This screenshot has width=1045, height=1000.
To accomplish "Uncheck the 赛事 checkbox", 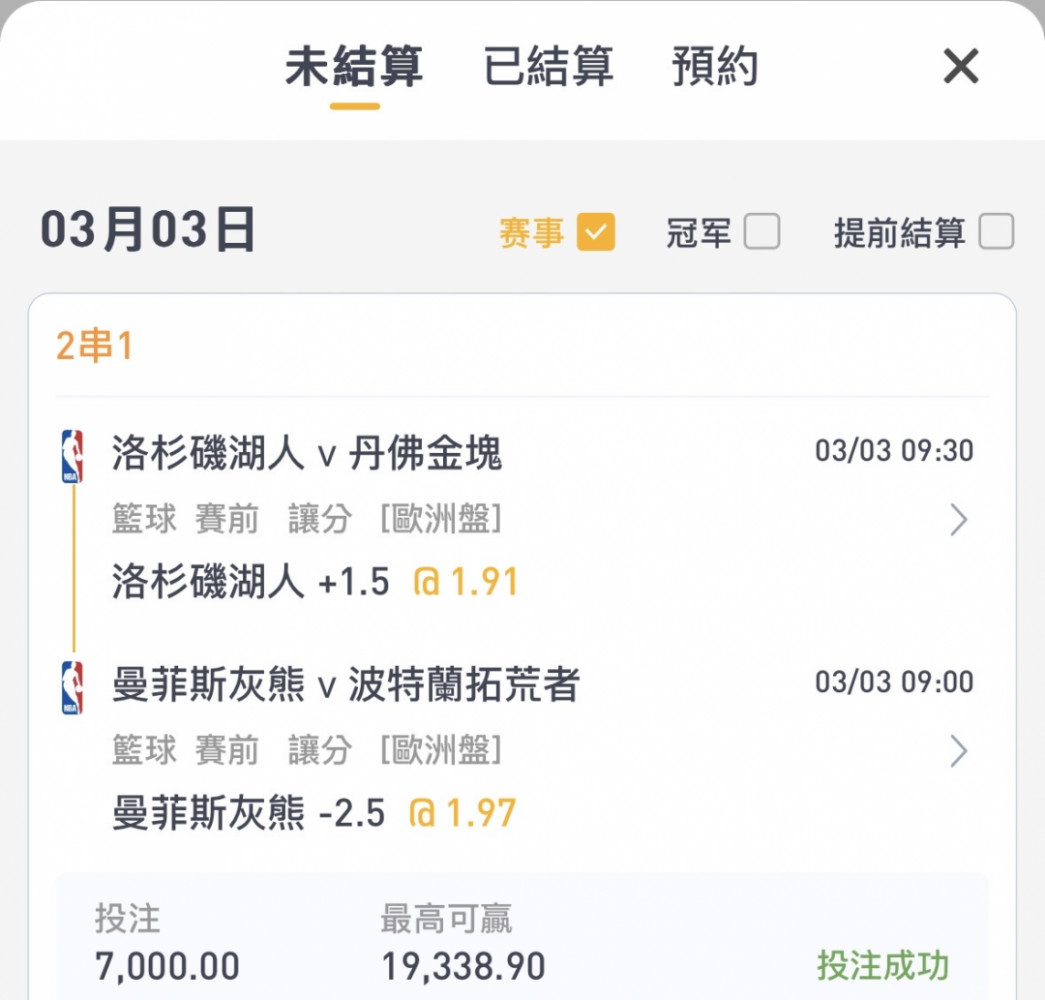I will (596, 232).
